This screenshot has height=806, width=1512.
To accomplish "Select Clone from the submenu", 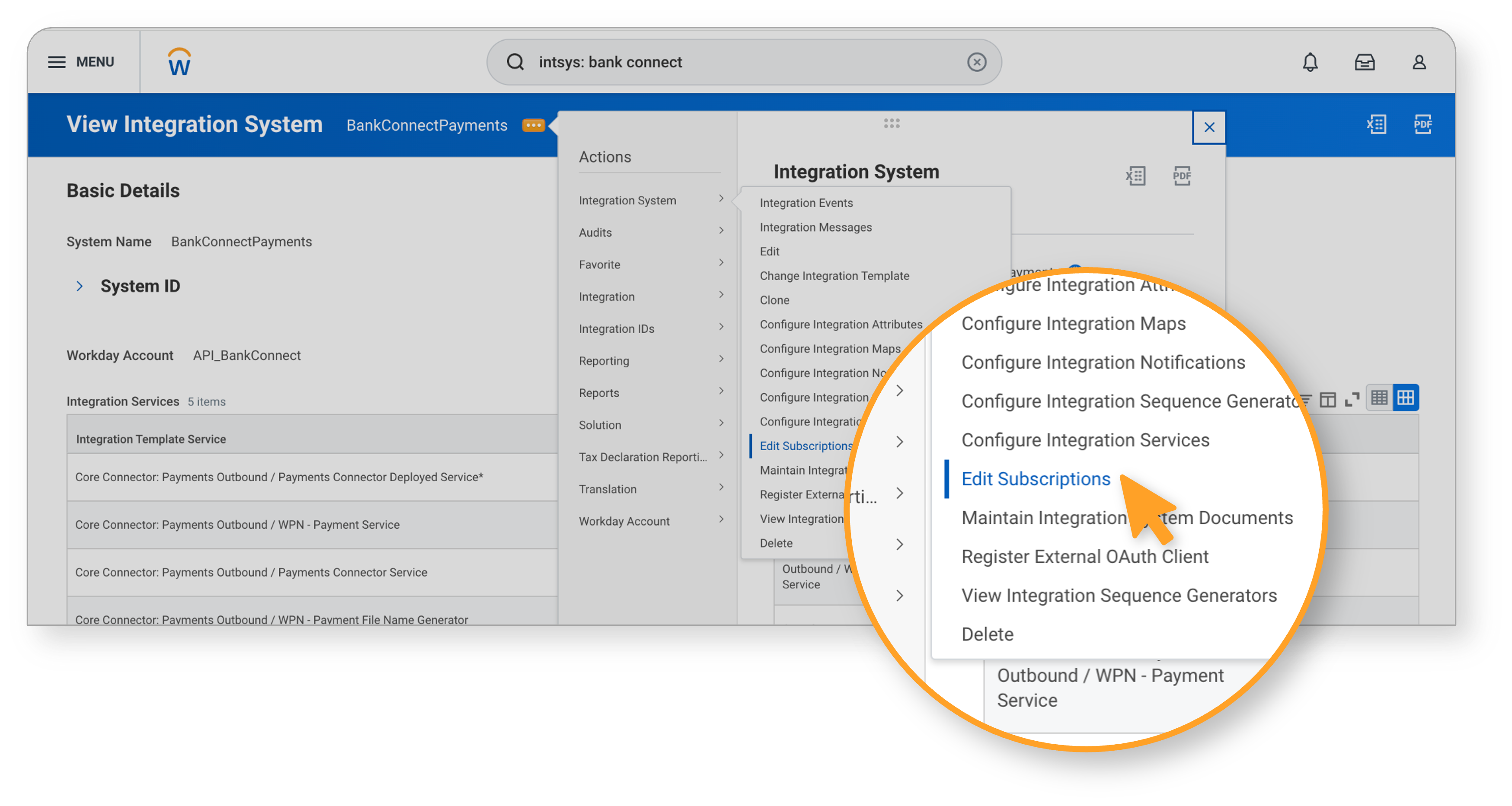I will click(774, 300).
